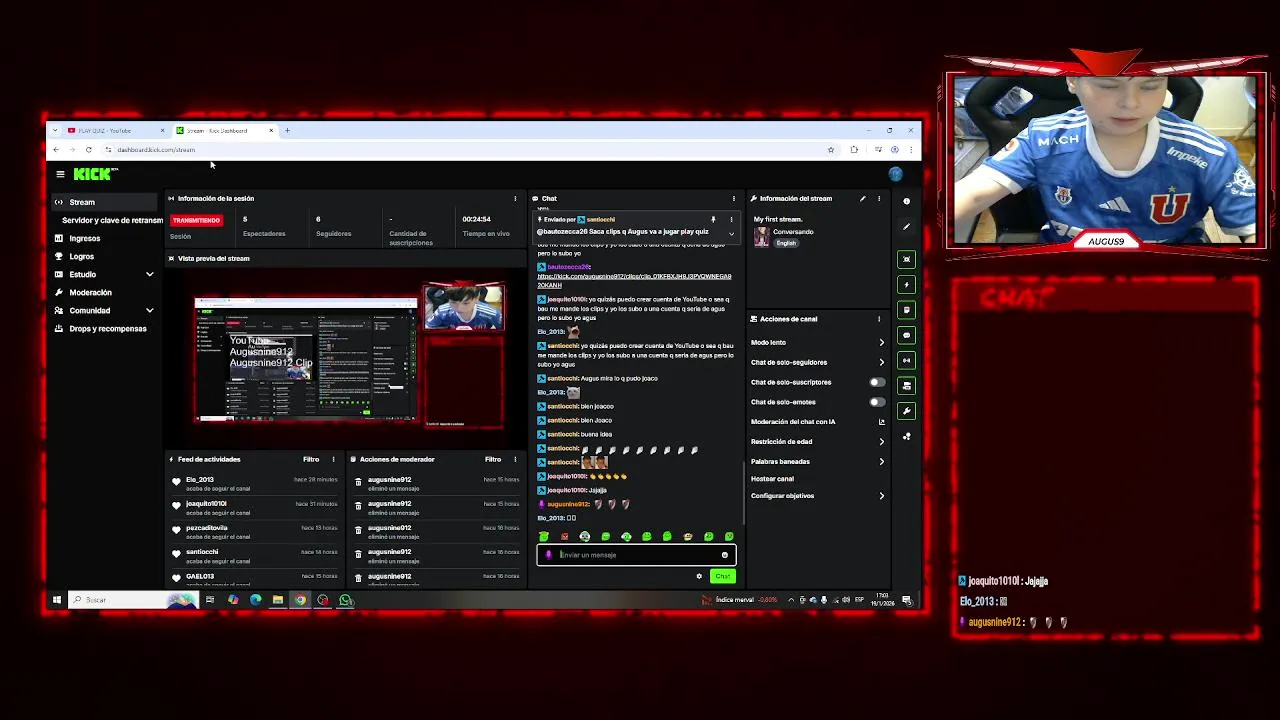Go back with the browser back arrow
The width and height of the screenshot is (1280, 720).
pos(56,150)
